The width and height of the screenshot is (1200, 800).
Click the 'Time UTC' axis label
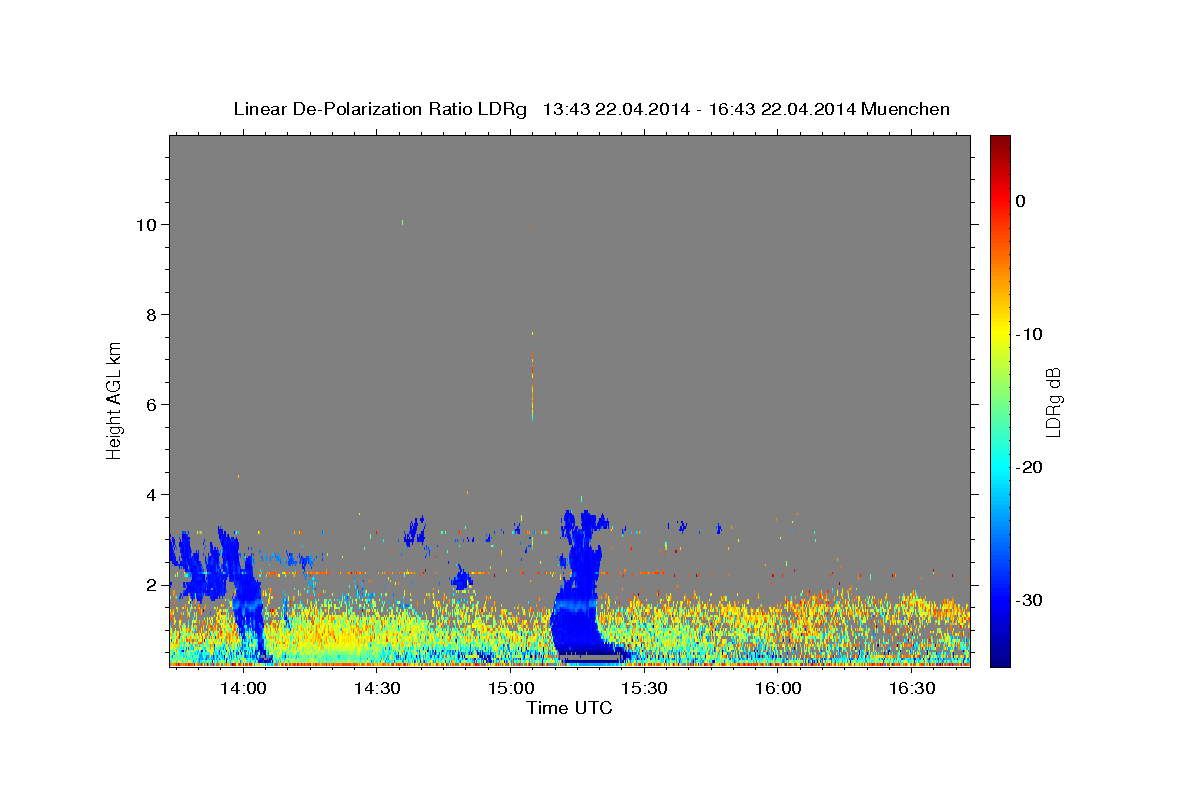(x=569, y=708)
